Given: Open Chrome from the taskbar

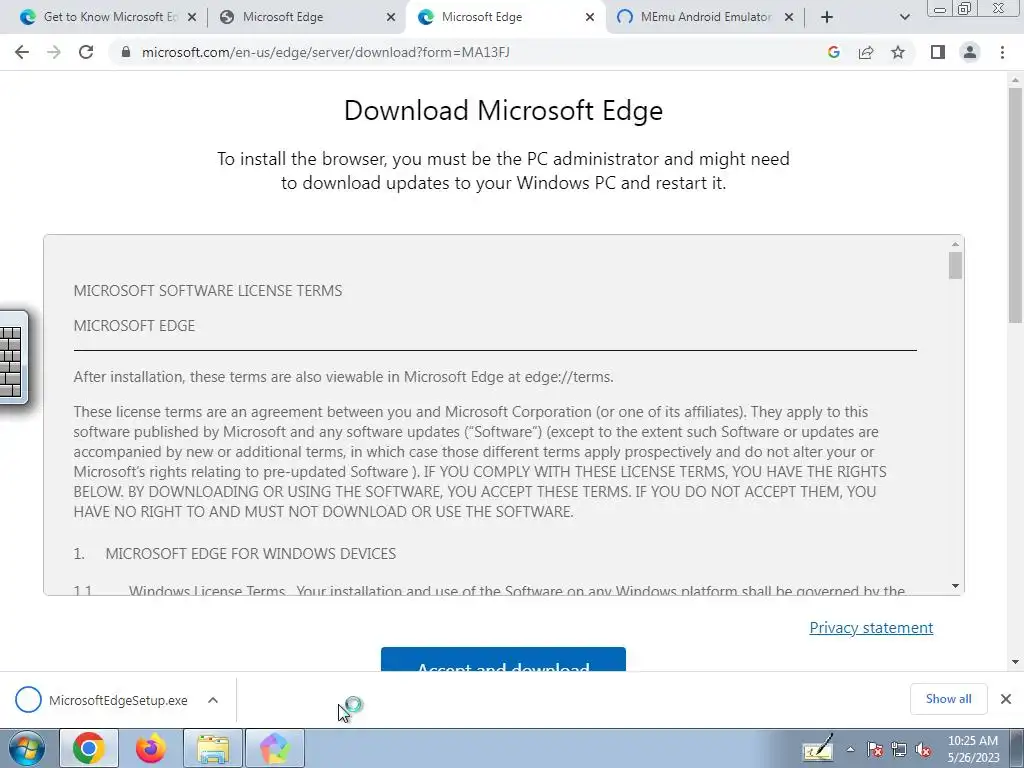Looking at the screenshot, I should tap(89, 748).
